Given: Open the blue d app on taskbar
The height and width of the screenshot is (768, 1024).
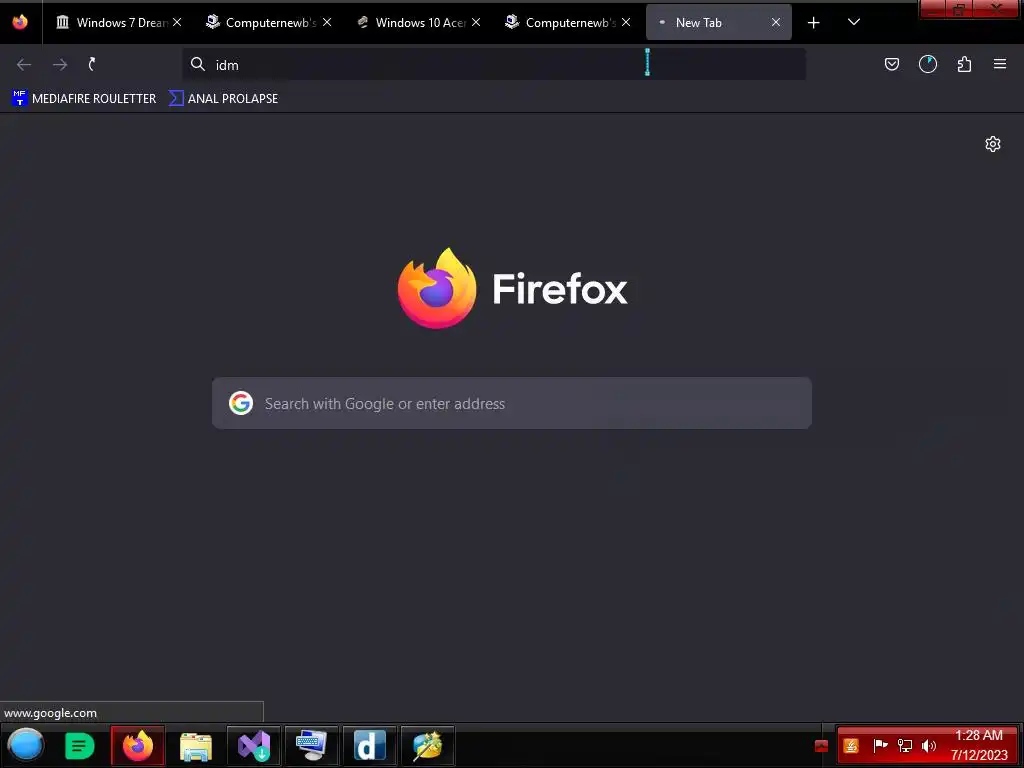Looking at the screenshot, I should [x=370, y=746].
